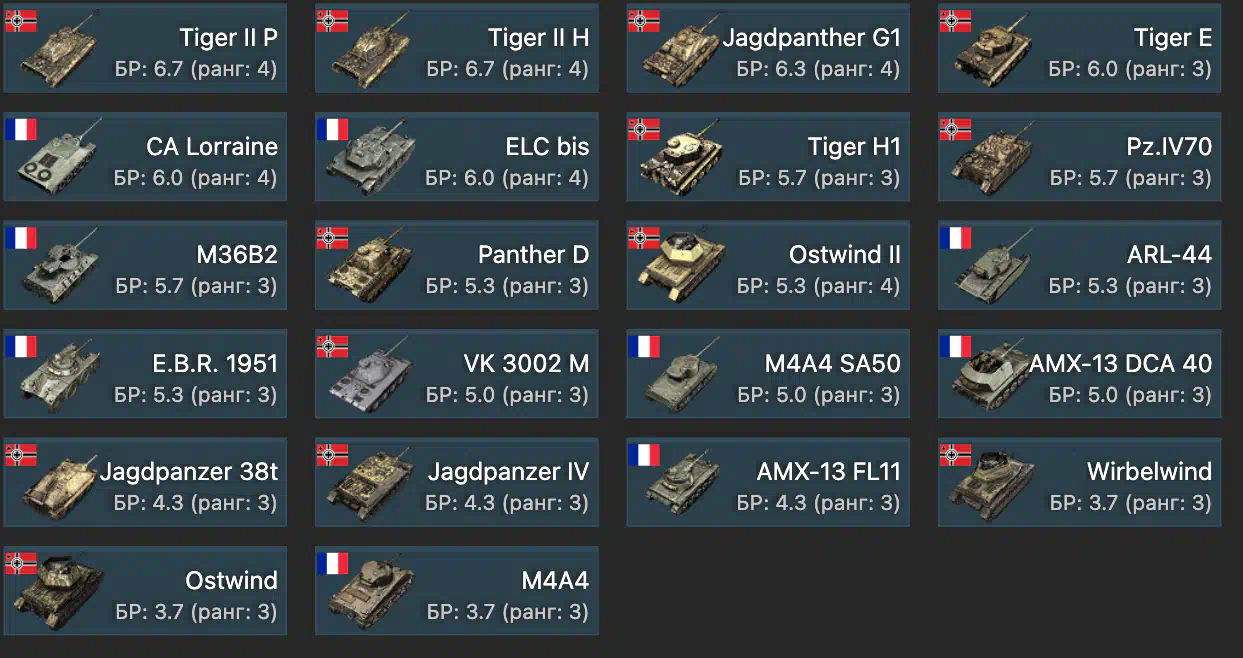Click the Wirbelwind vehicle card
1243x658 pixels.
click(x=1080, y=482)
